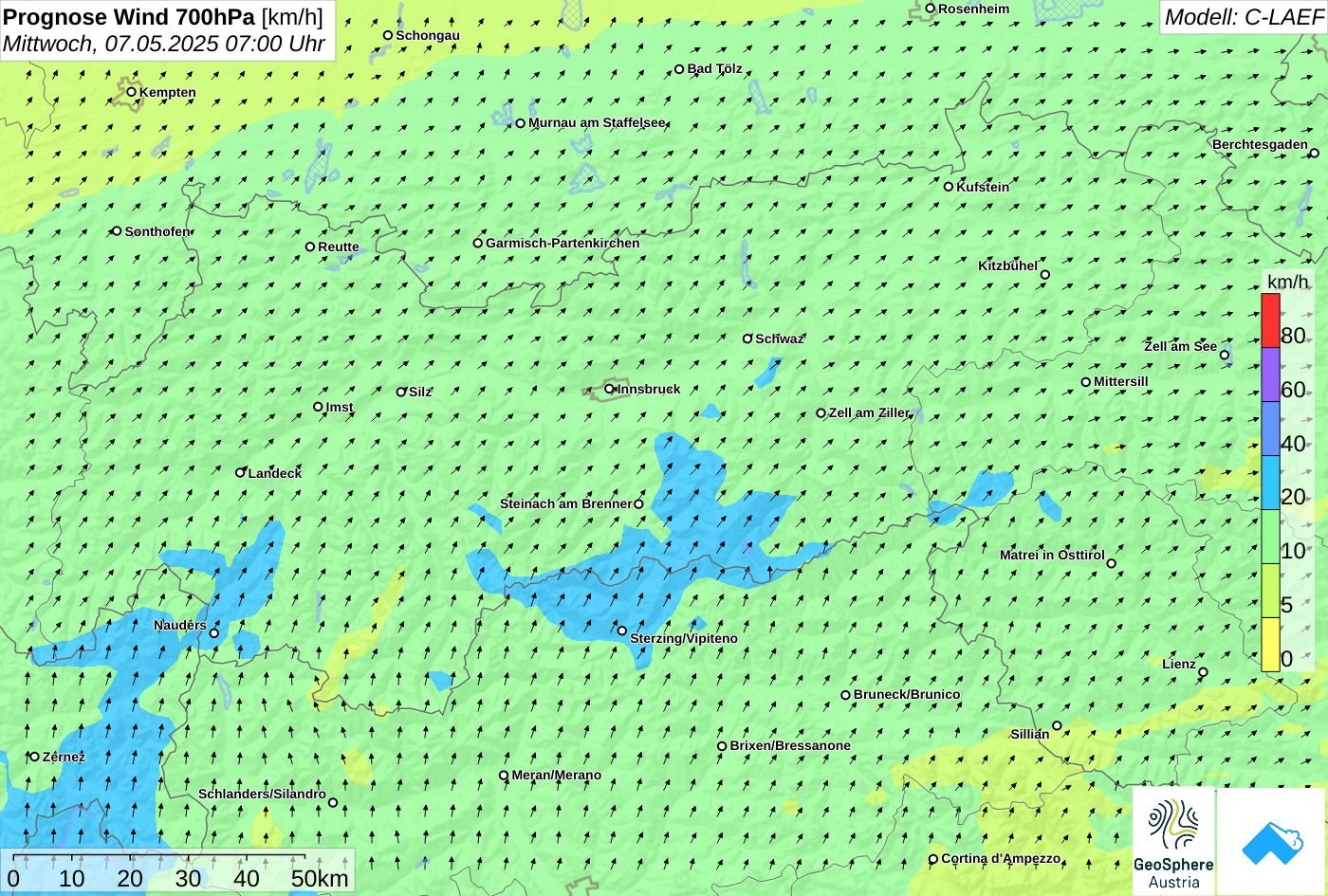Click the 'Imst' label
The width and height of the screenshot is (1328, 896).
pos(340,407)
